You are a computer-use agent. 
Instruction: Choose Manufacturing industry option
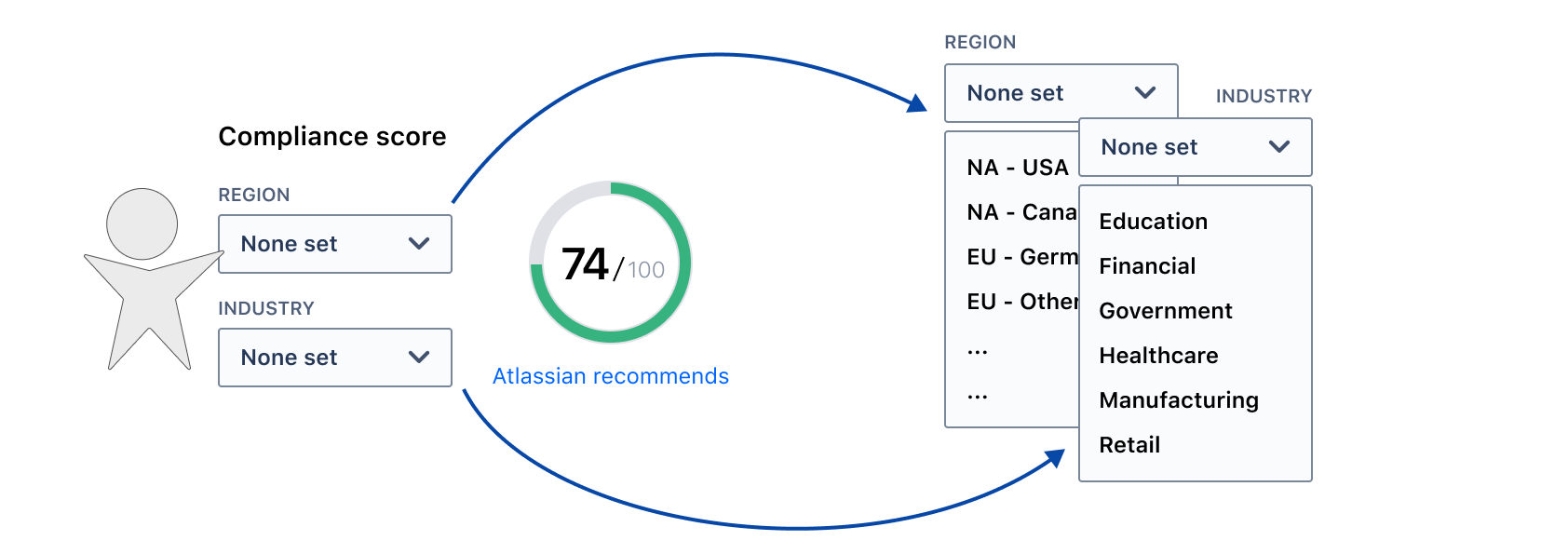click(x=1179, y=400)
